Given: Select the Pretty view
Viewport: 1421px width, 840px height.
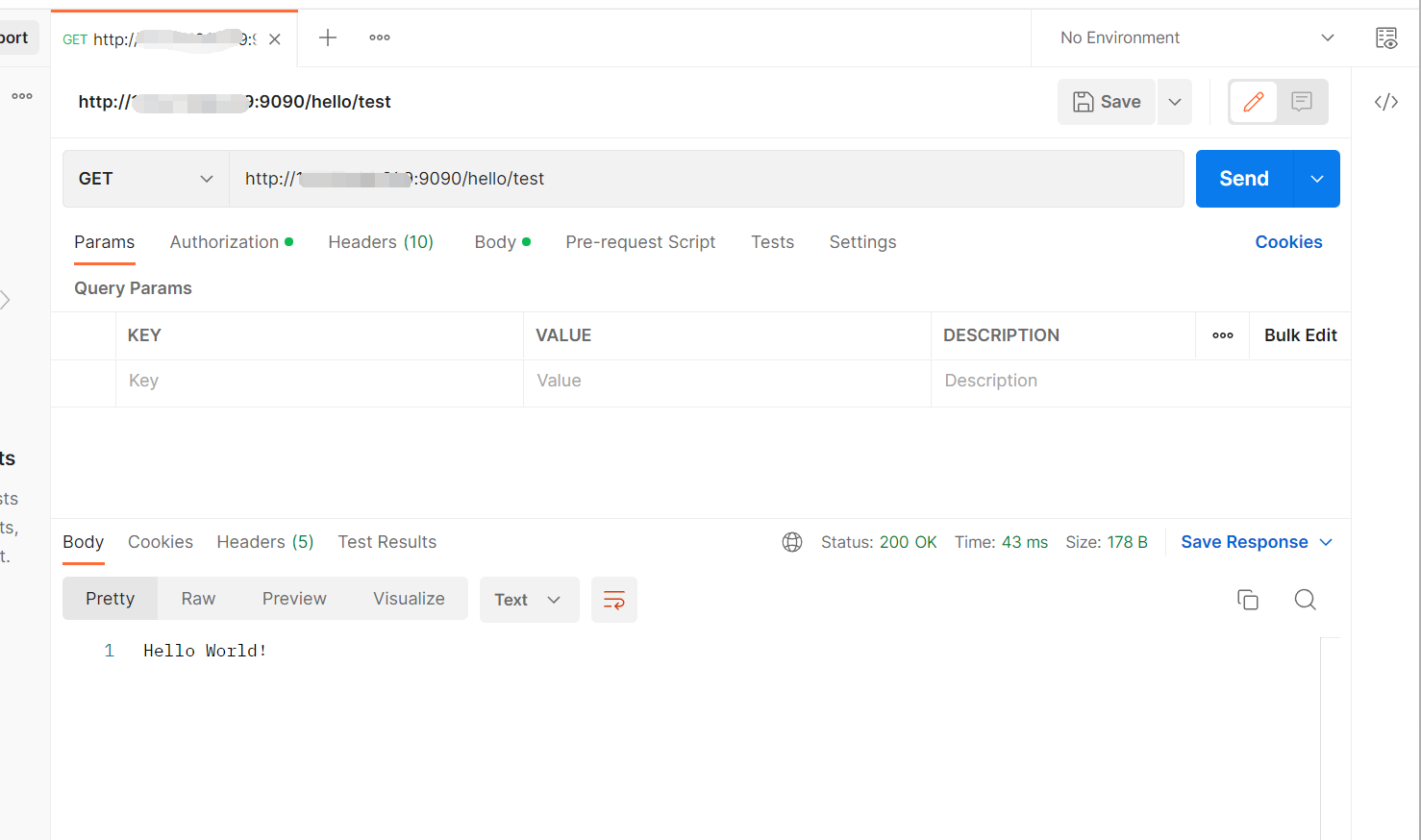Looking at the screenshot, I should [x=110, y=599].
